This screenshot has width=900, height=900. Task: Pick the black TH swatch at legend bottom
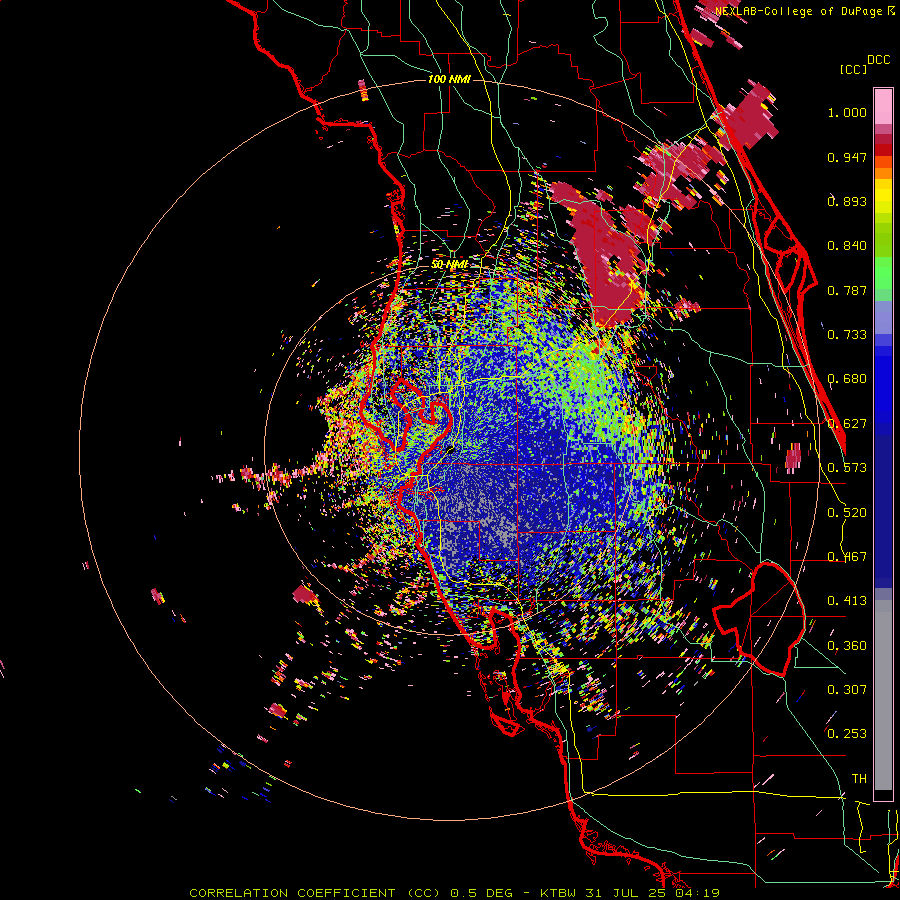(x=883, y=795)
